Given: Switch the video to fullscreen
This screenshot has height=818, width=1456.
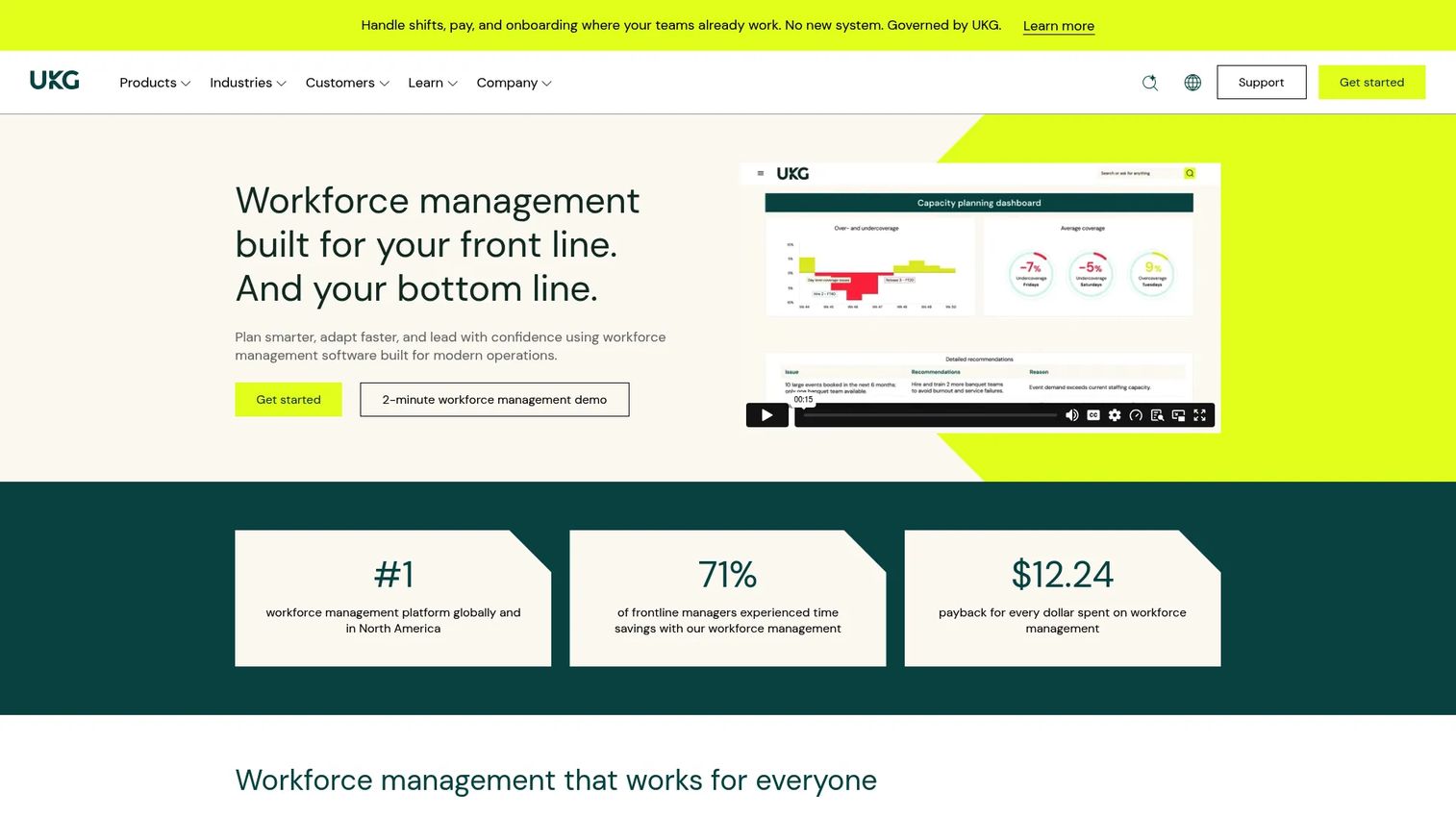Looking at the screenshot, I should (1199, 415).
